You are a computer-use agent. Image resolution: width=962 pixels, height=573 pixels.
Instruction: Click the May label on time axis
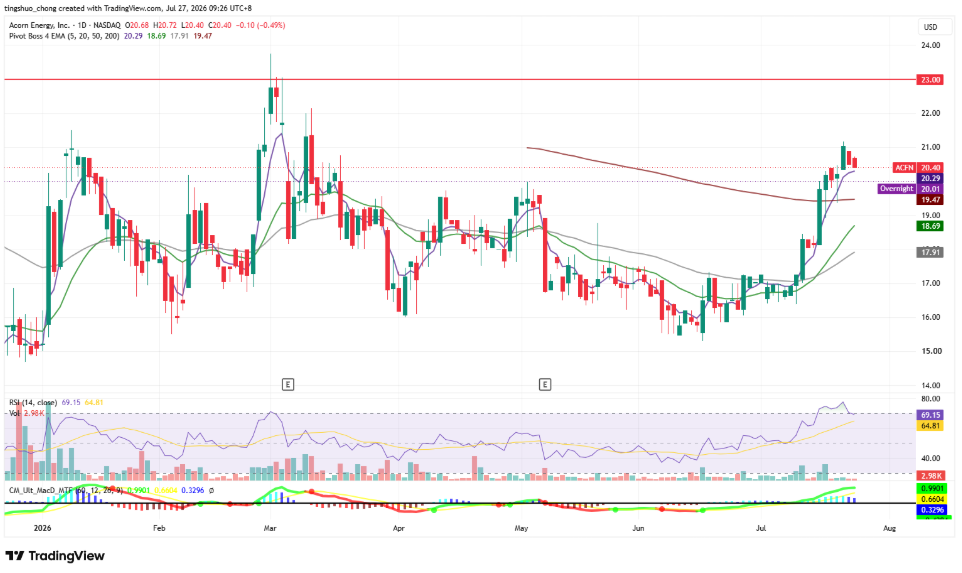pyautogui.click(x=521, y=528)
